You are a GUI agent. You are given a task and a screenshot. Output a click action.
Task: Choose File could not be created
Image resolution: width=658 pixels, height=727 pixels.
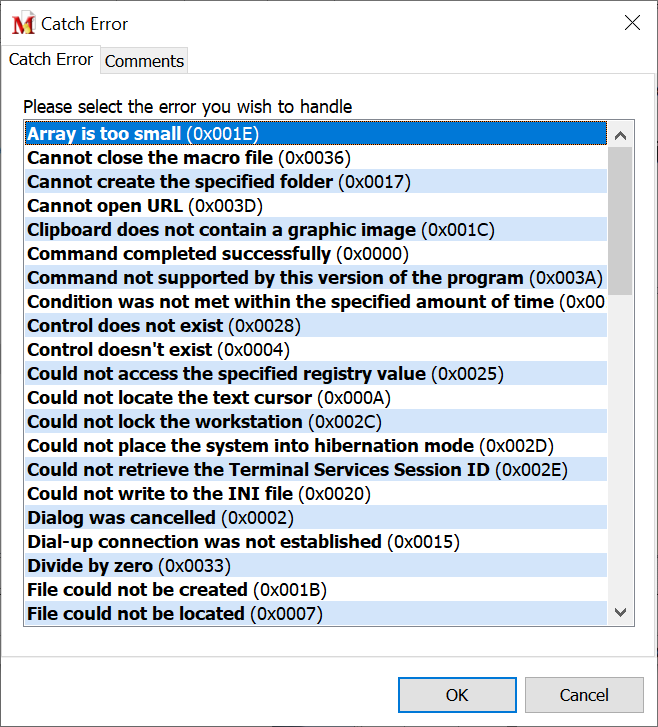point(176,589)
